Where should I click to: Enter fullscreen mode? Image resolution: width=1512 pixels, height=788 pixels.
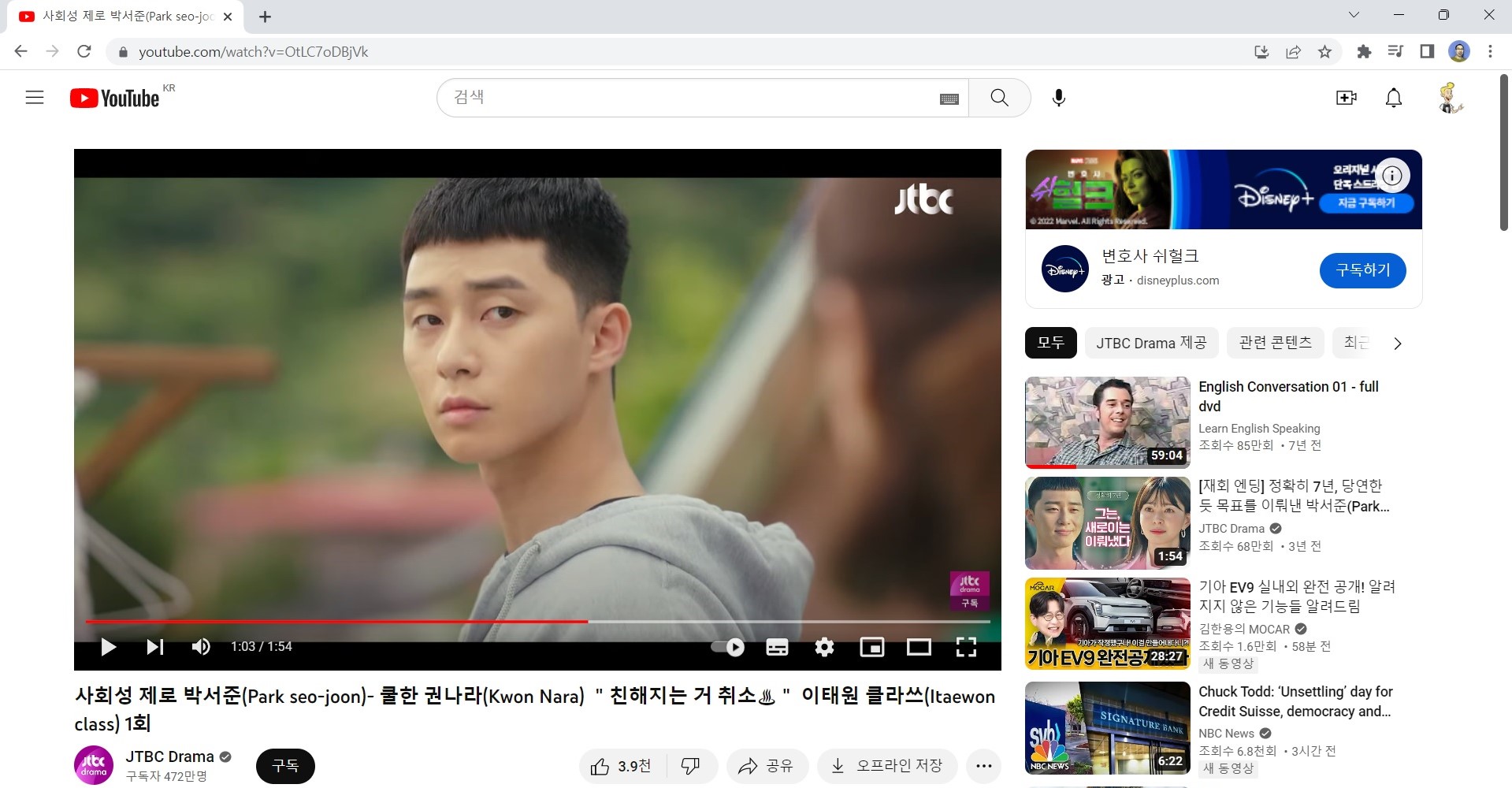tap(966, 647)
